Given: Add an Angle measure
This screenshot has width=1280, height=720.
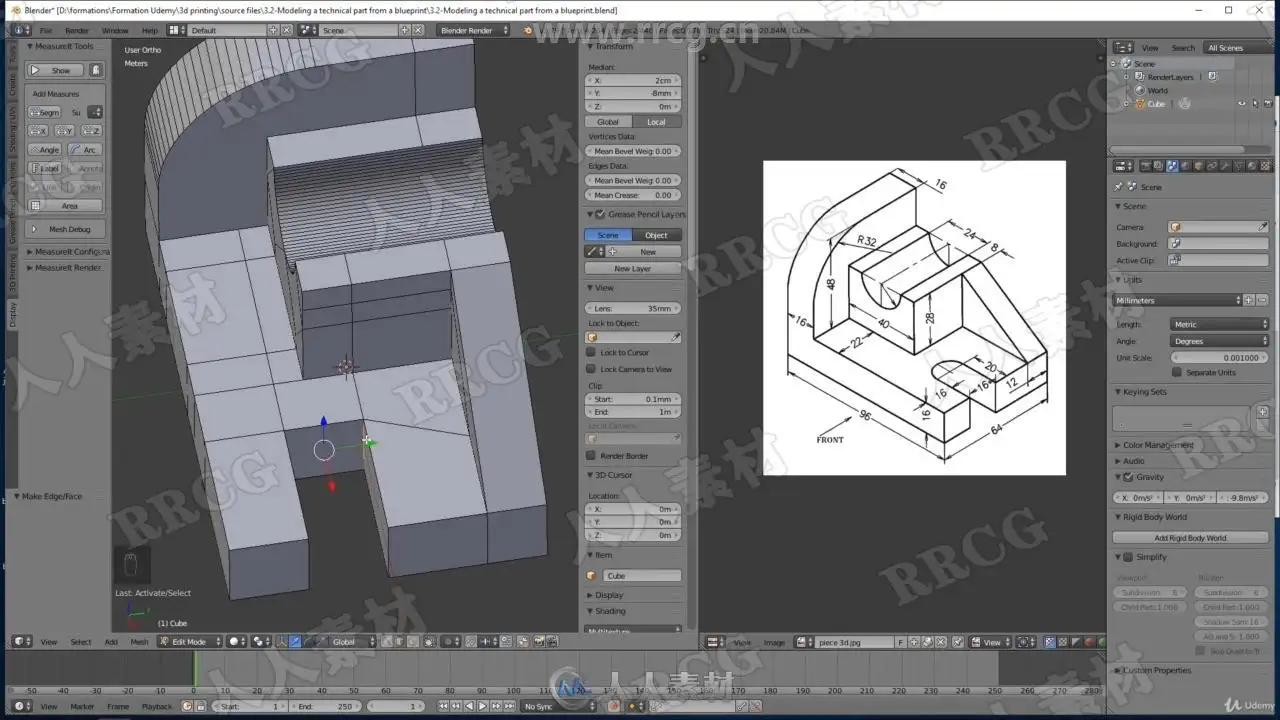Looking at the screenshot, I should click(x=45, y=150).
